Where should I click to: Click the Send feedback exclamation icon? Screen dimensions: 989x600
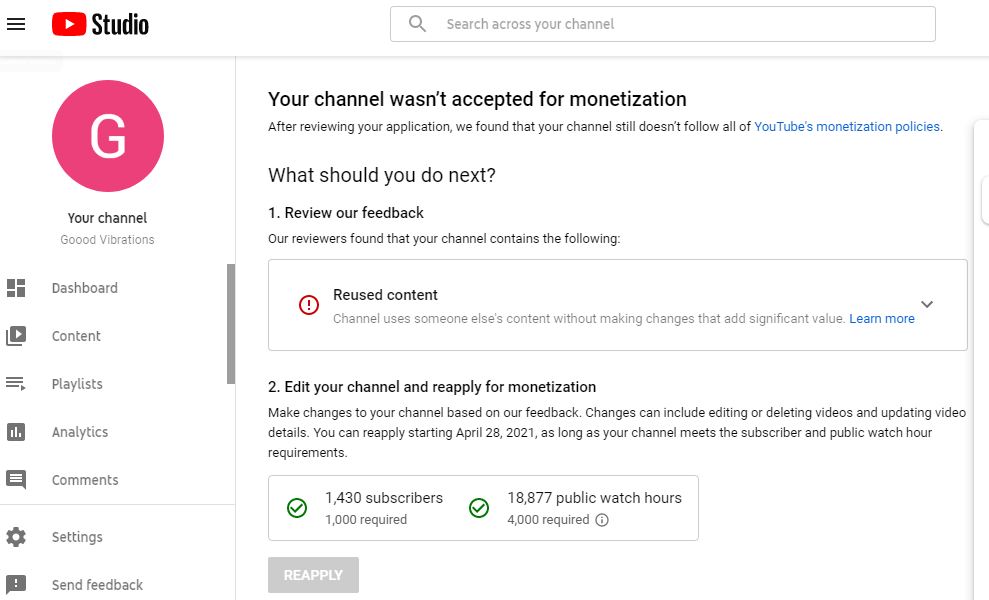point(16,585)
